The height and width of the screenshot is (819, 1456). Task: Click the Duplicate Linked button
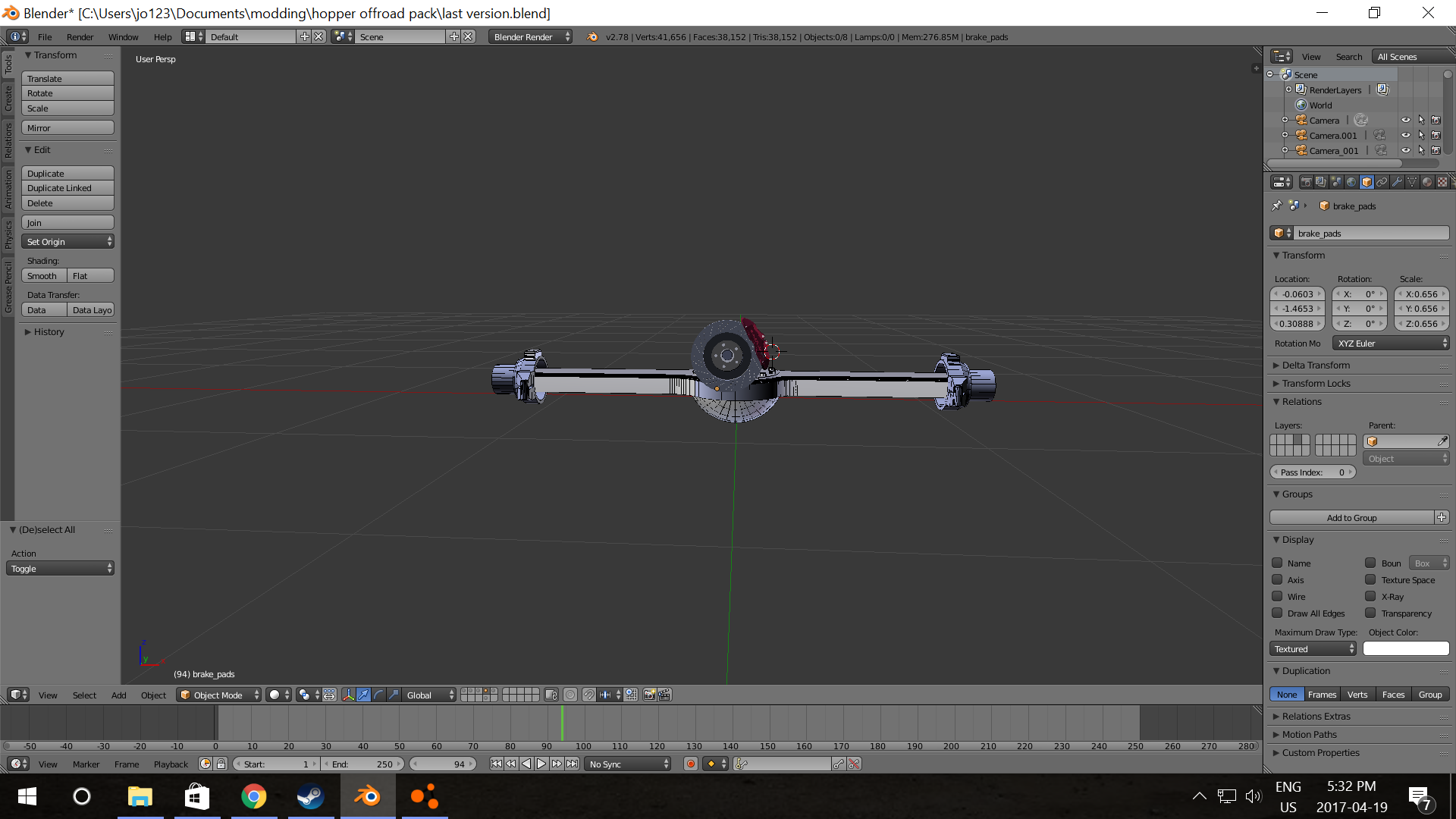click(x=67, y=187)
